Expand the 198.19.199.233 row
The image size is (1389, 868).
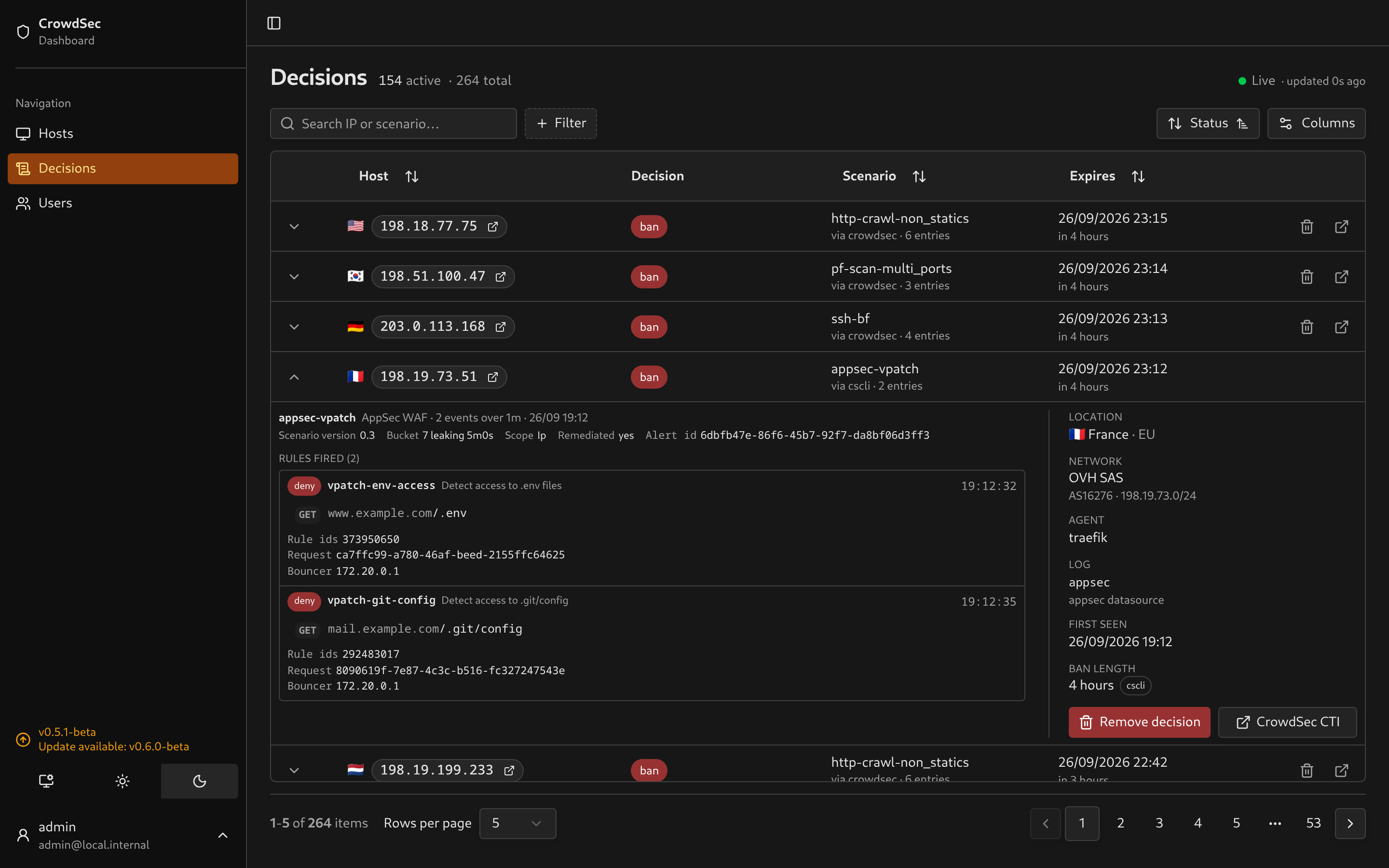pyautogui.click(x=295, y=770)
